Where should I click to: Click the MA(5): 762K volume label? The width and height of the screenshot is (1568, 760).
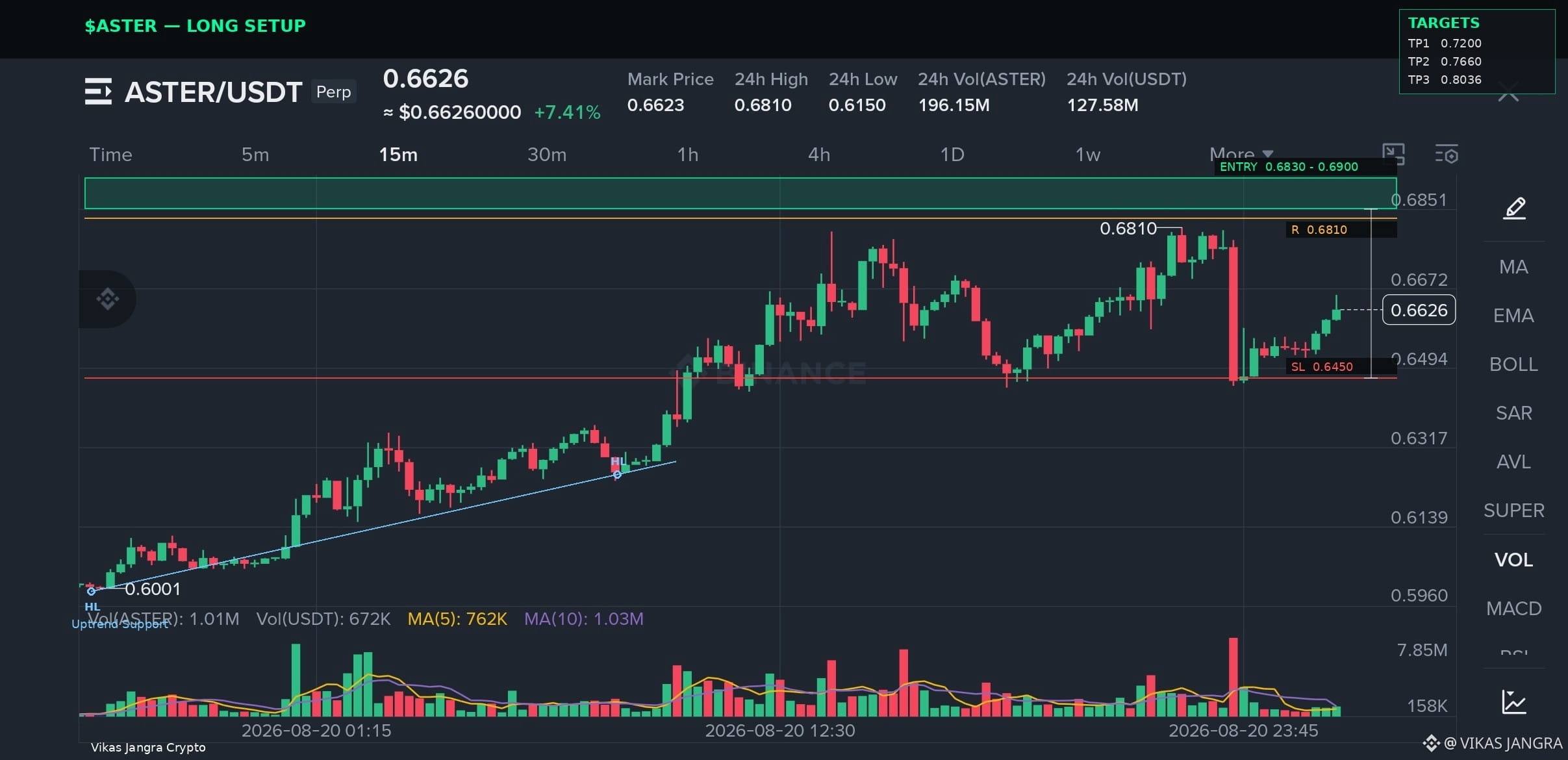pos(457,619)
